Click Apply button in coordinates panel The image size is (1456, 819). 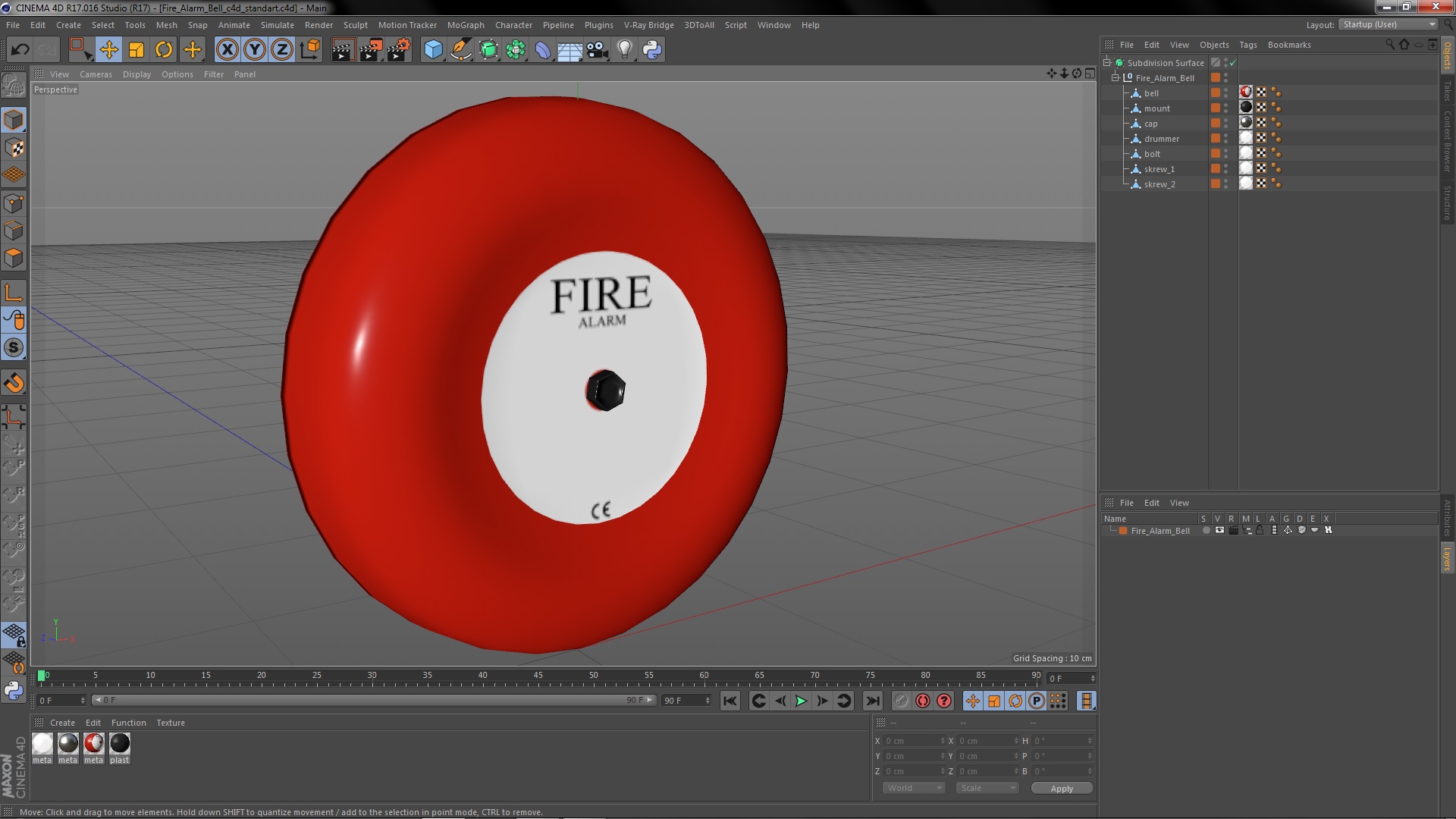click(x=1062, y=788)
